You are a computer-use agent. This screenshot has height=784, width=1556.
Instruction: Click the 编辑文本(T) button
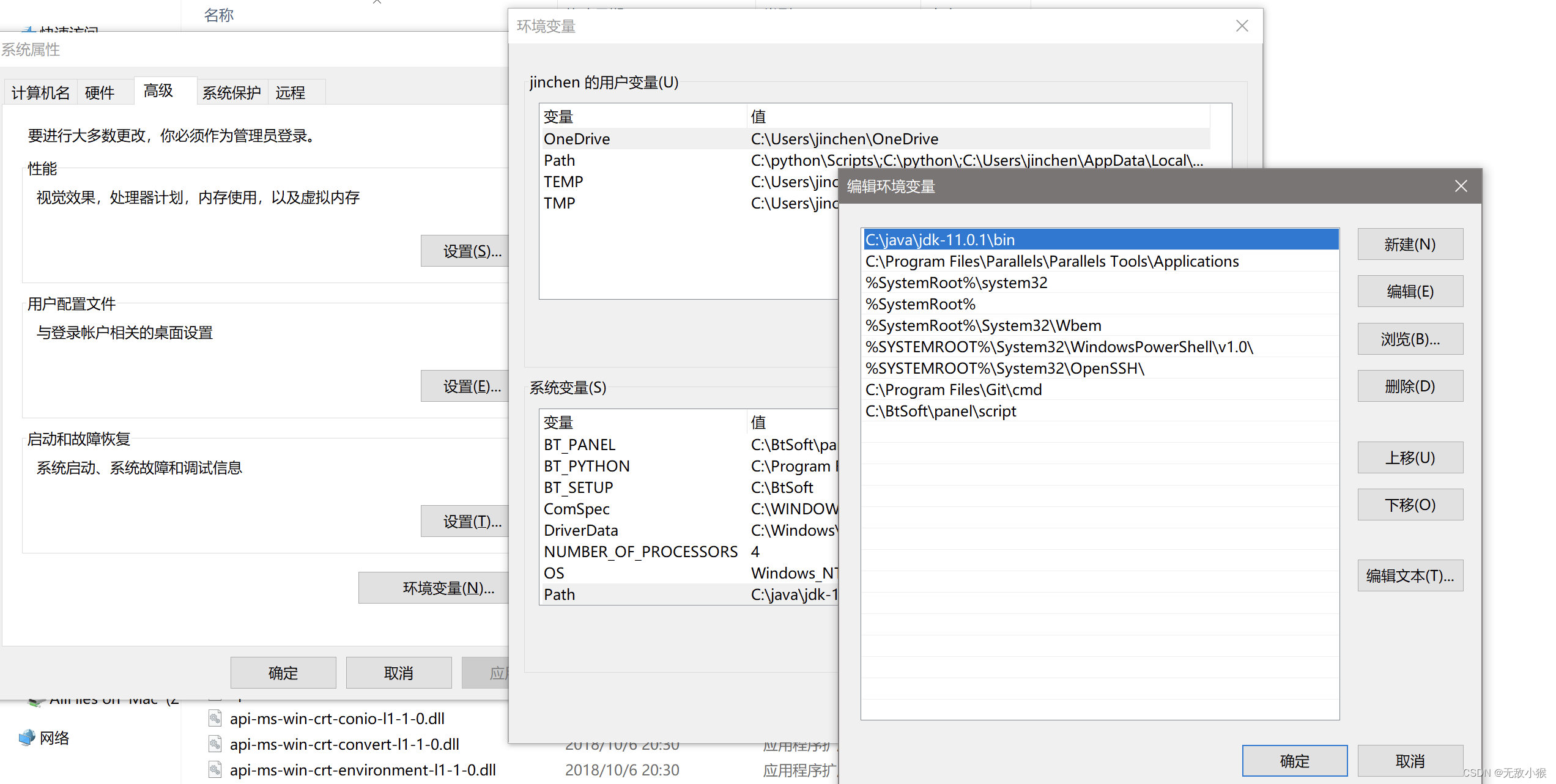tap(1410, 575)
